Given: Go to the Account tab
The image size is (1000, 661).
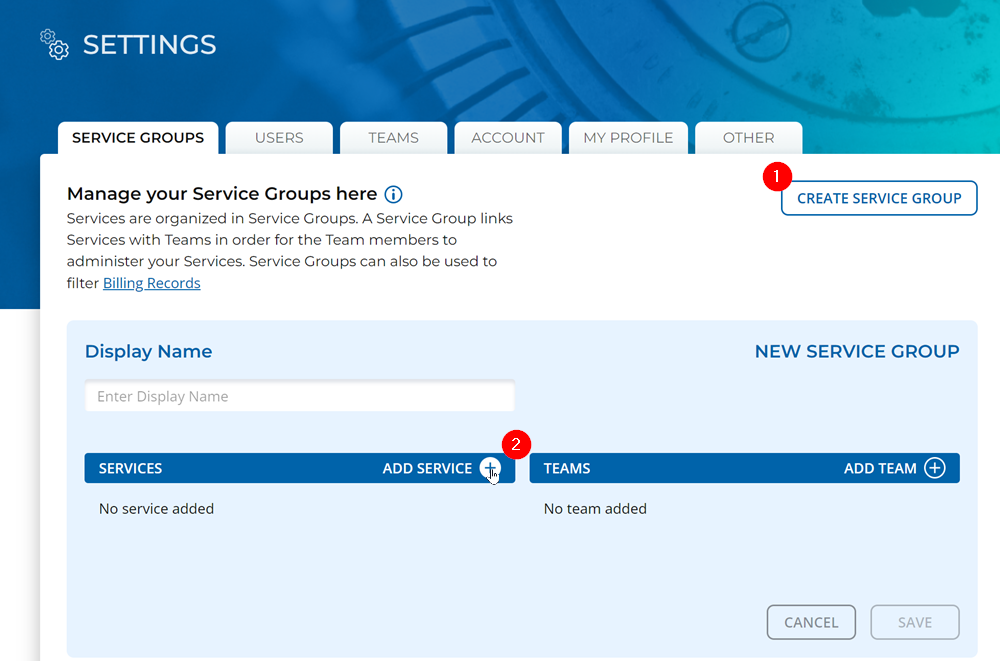Looking at the screenshot, I should 508,138.
